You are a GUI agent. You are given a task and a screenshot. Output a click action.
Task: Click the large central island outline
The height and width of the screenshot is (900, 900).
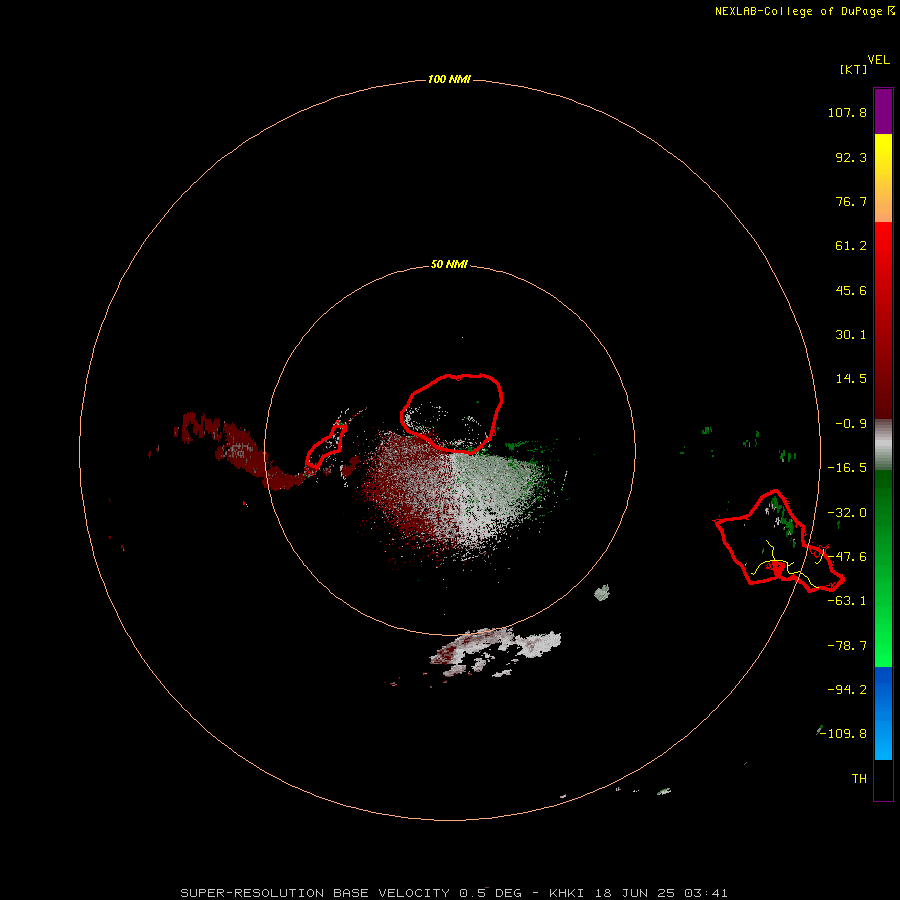point(451,413)
